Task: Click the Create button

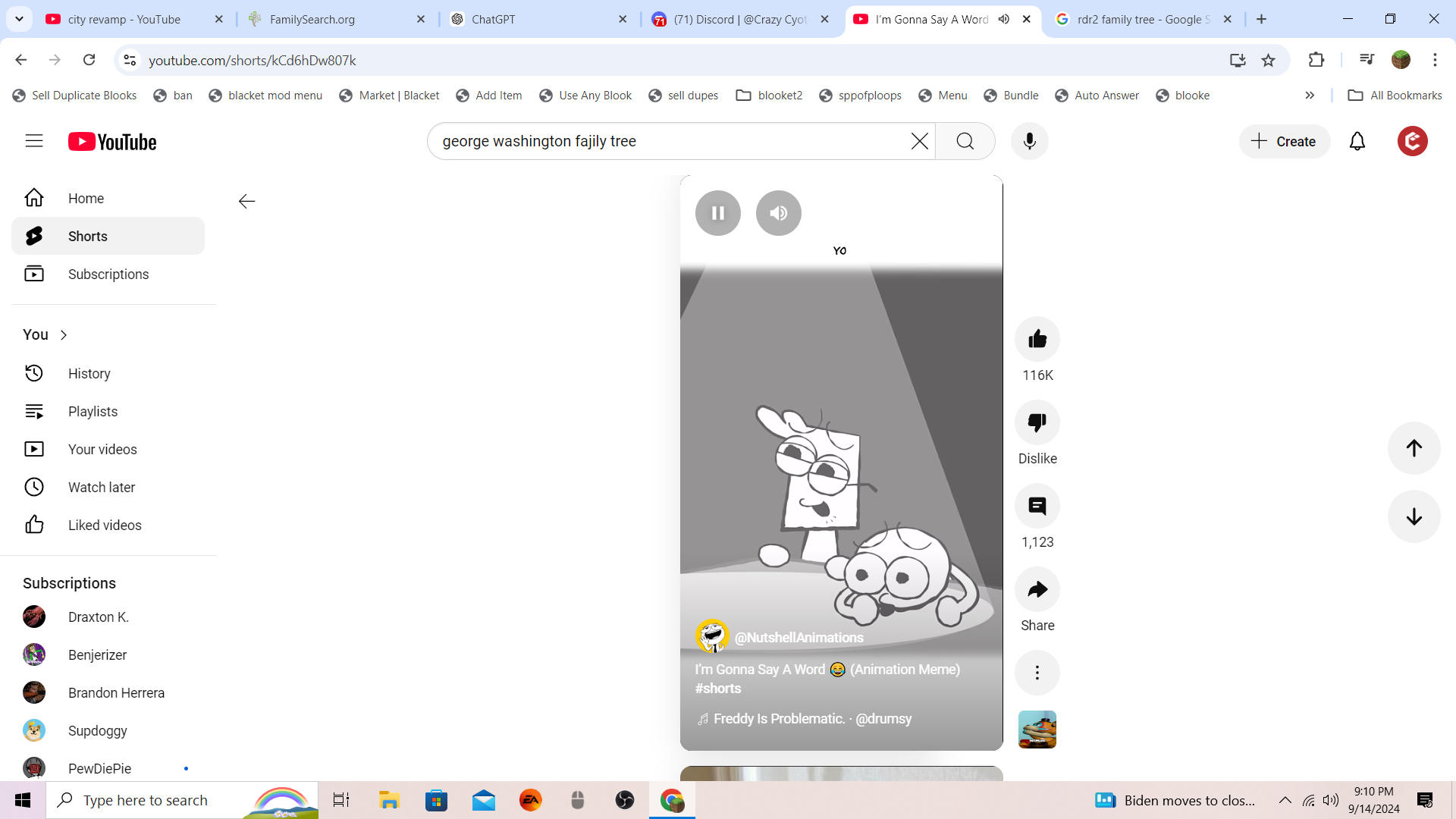Action: click(x=1284, y=141)
